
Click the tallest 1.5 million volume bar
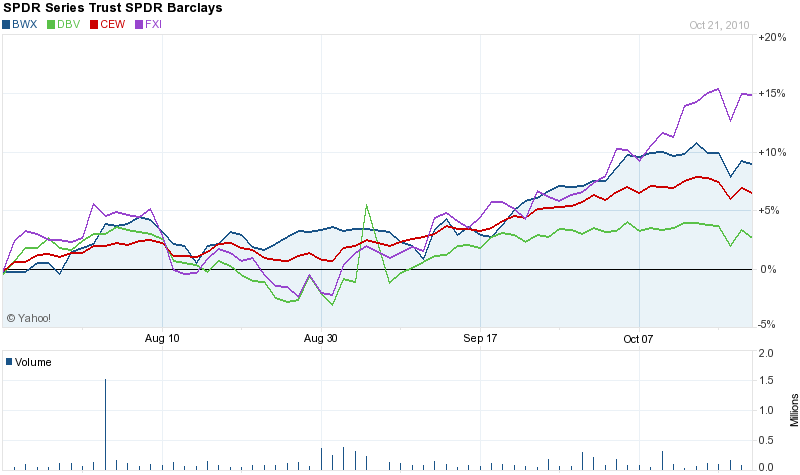click(x=106, y=424)
